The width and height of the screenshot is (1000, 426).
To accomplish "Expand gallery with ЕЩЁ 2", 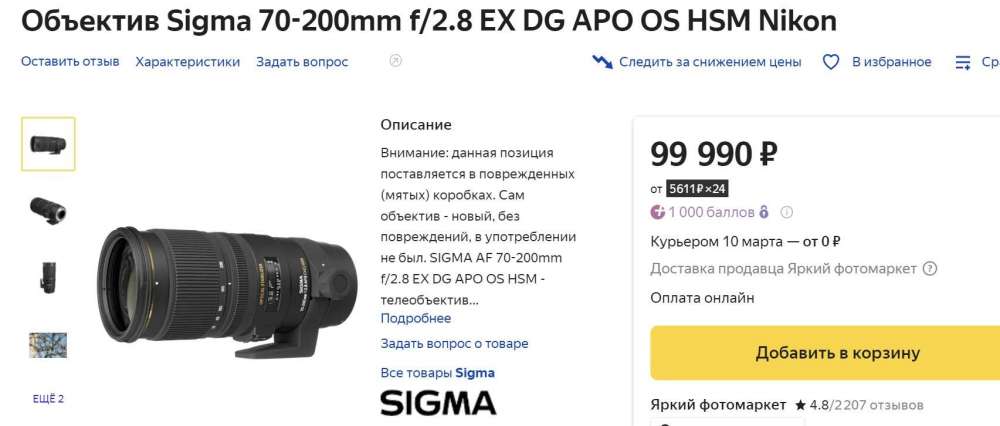I will pos(48,399).
